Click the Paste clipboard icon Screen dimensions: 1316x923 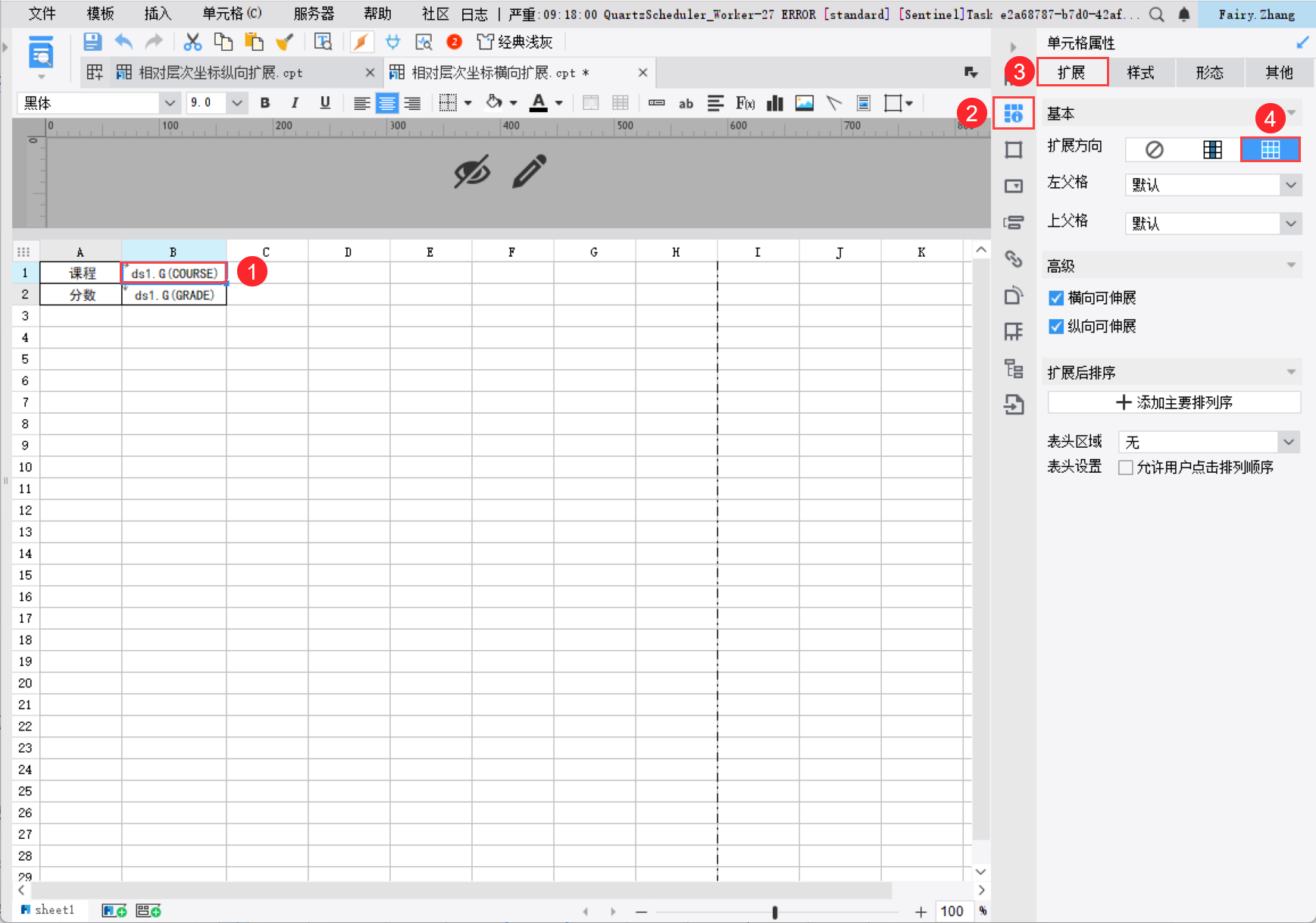254,42
